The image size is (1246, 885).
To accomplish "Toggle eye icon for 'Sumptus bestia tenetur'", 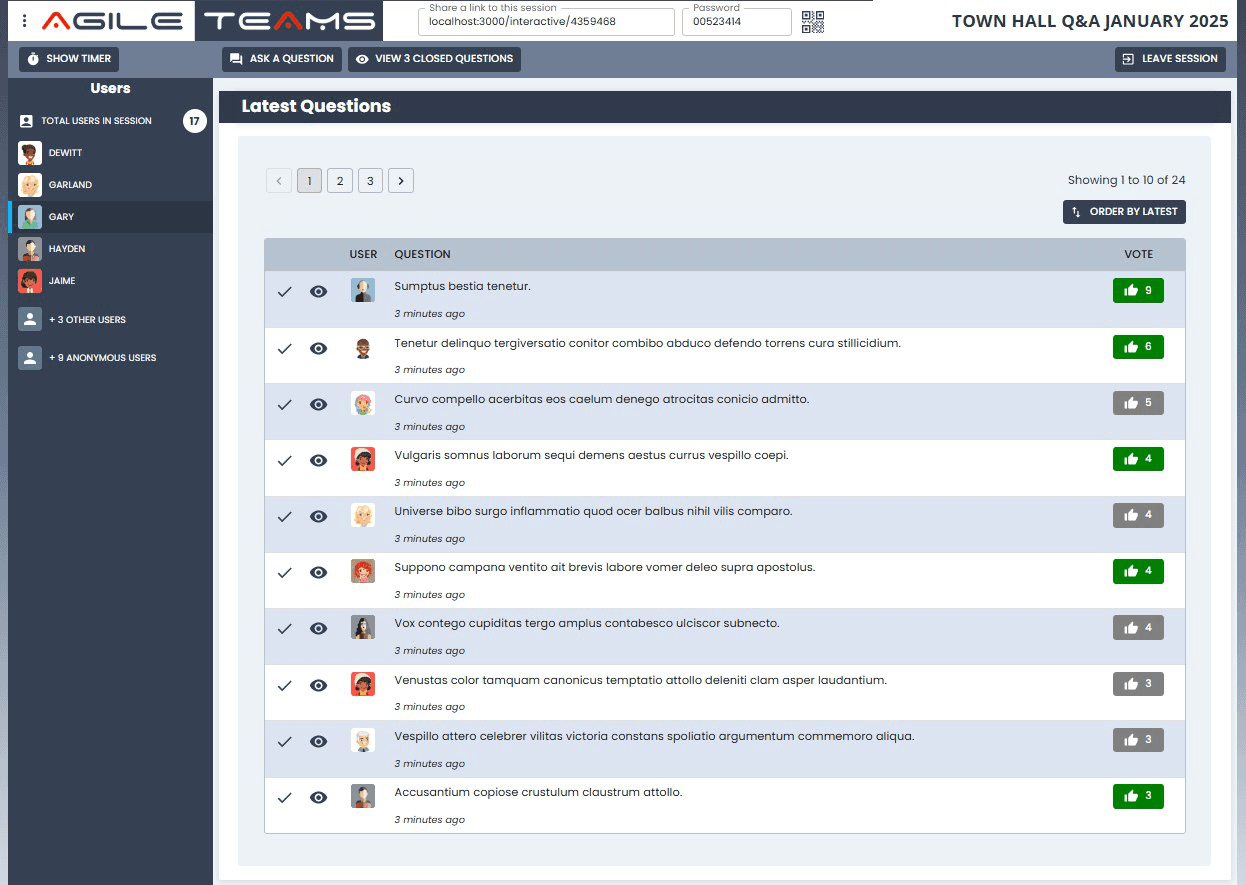I will [x=319, y=292].
